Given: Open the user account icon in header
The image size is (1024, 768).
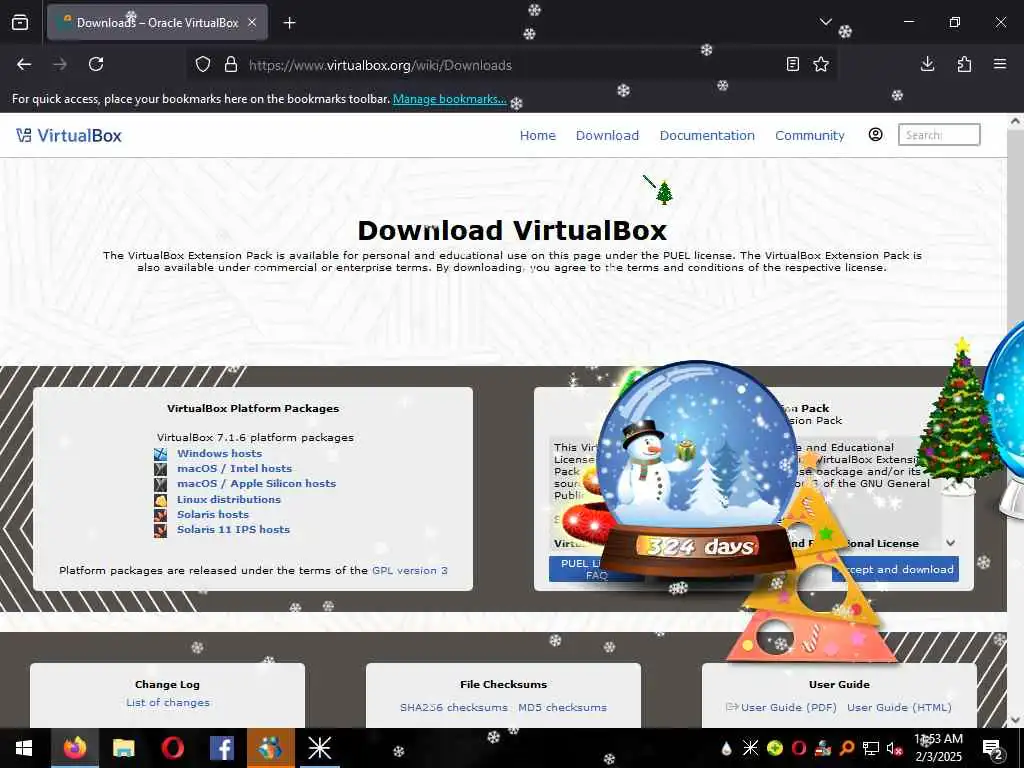Looking at the screenshot, I should tap(875, 135).
